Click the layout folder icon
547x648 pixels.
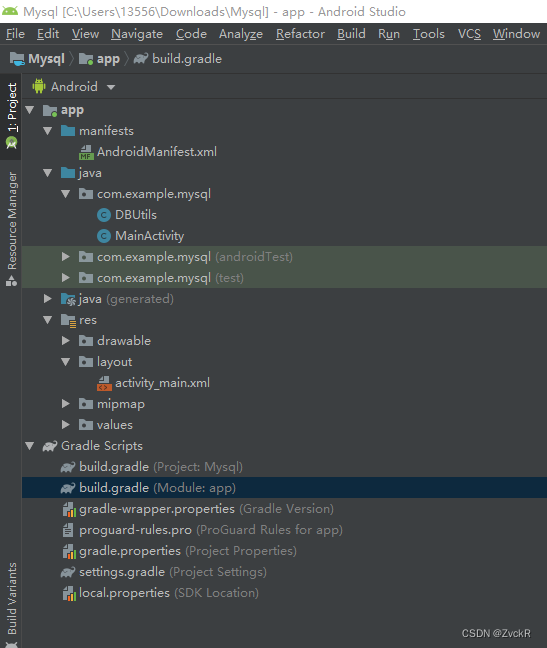tap(86, 362)
